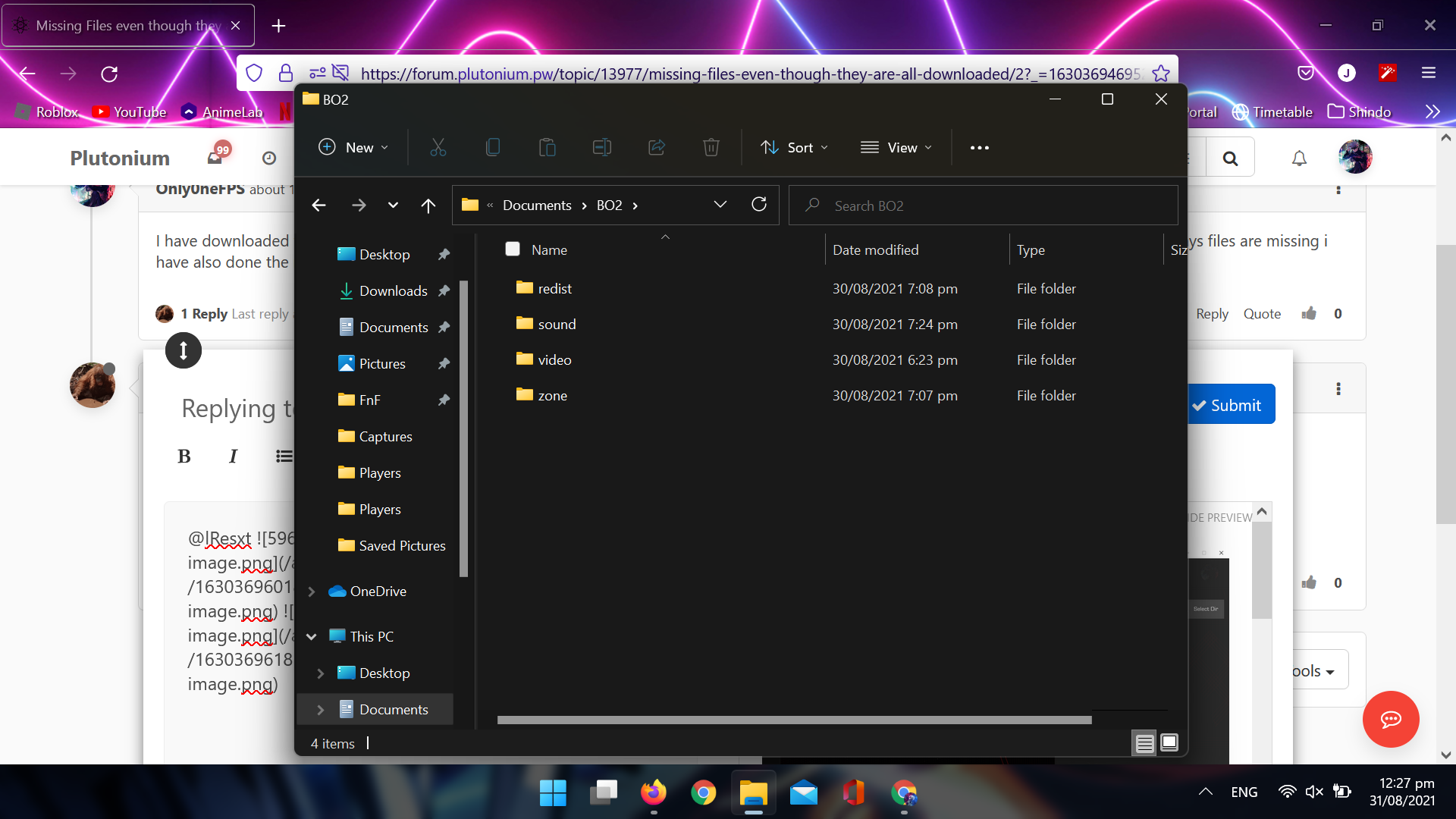Click Quote on the forum post
The height and width of the screenshot is (819, 1456).
1262,314
